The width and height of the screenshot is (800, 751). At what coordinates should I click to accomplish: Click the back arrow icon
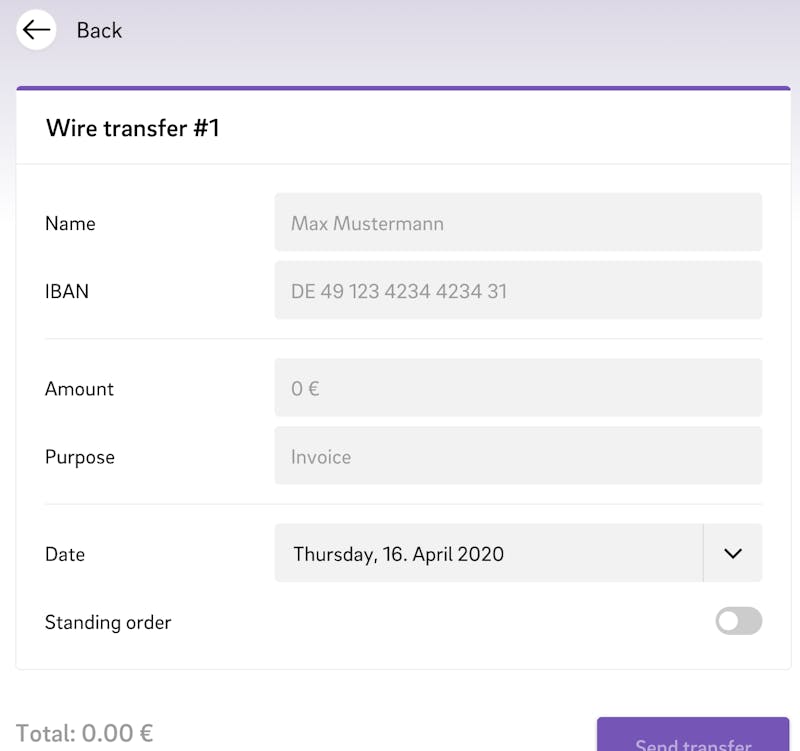[x=36, y=30]
